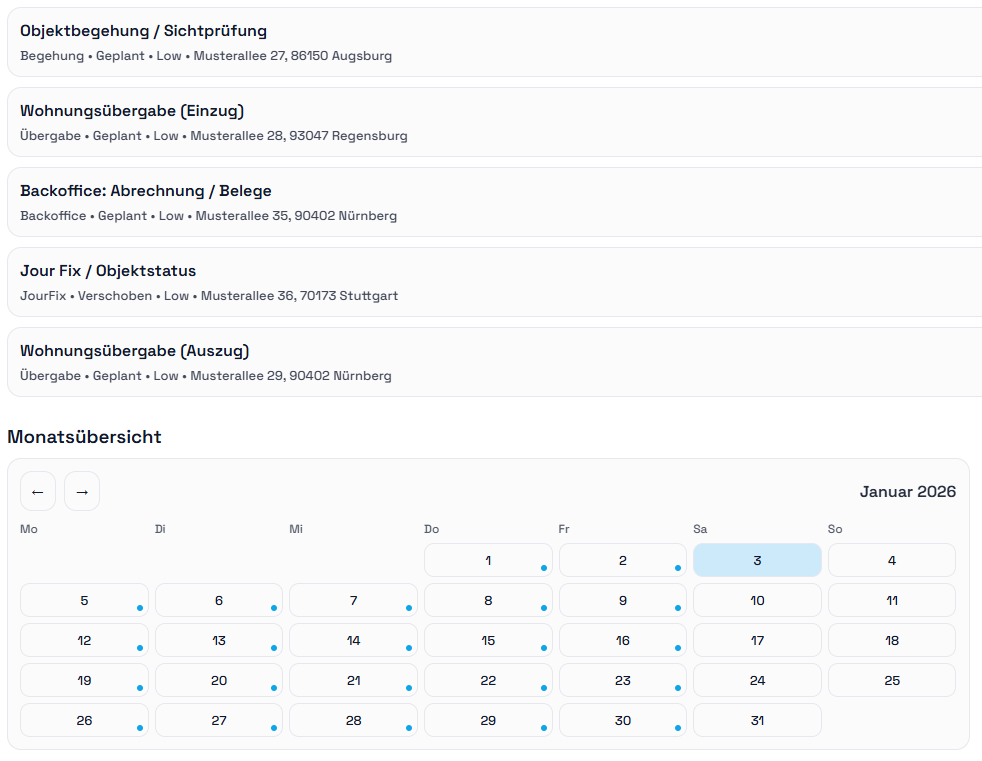982x761 pixels.
Task: Choose day 25 in Januar 2026
Action: [x=892, y=681]
